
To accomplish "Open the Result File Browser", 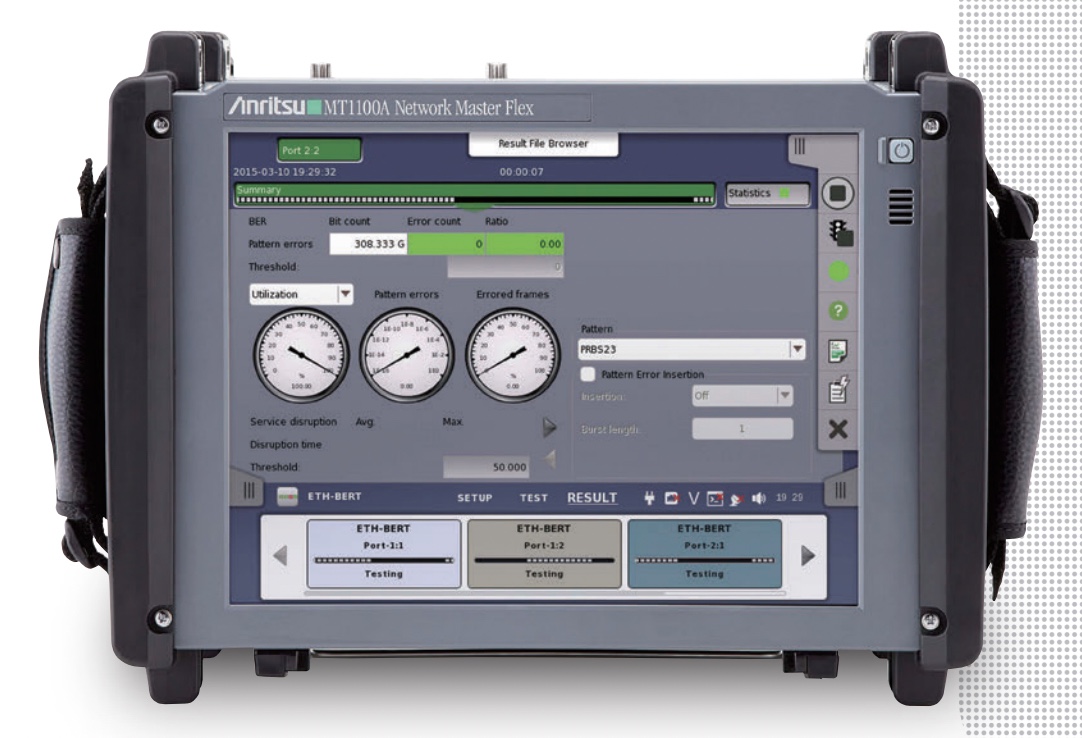I will coord(543,144).
